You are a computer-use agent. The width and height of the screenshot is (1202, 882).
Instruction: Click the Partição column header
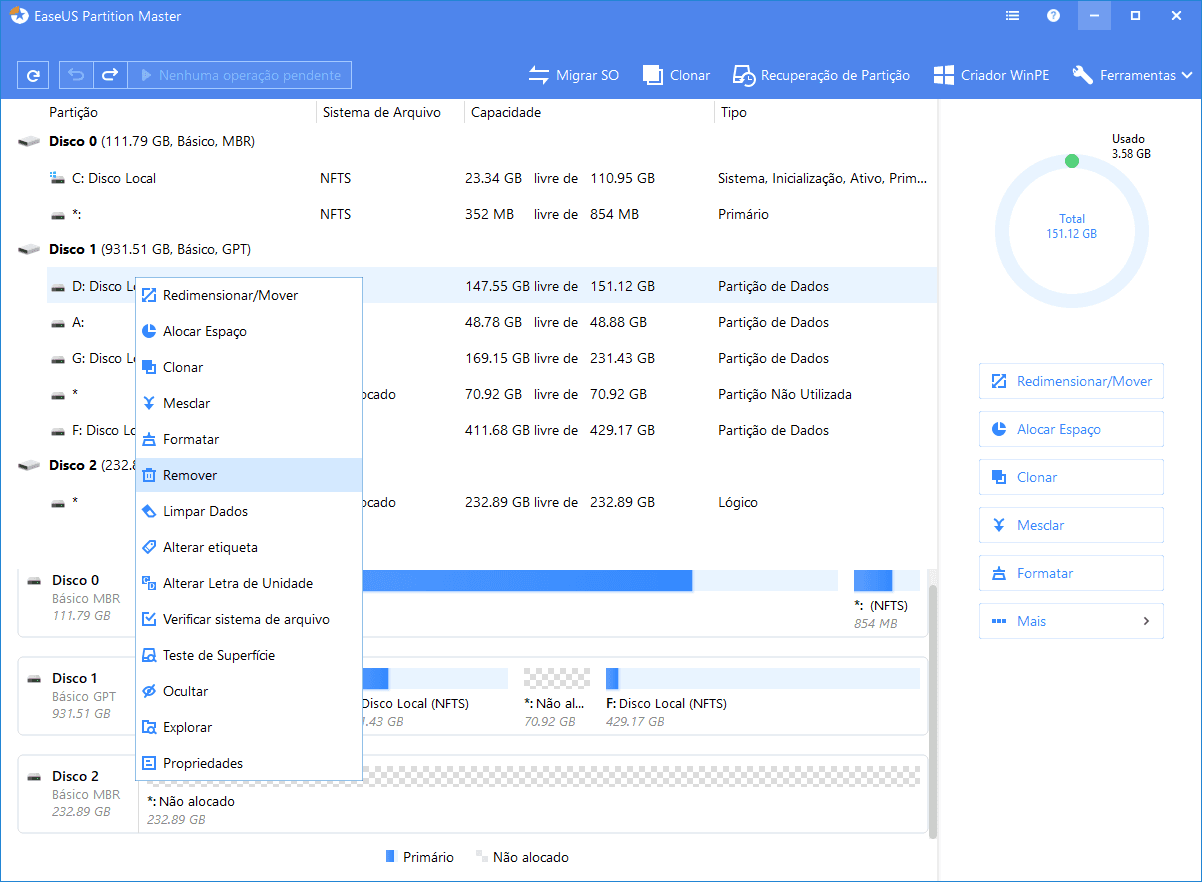coord(73,113)
